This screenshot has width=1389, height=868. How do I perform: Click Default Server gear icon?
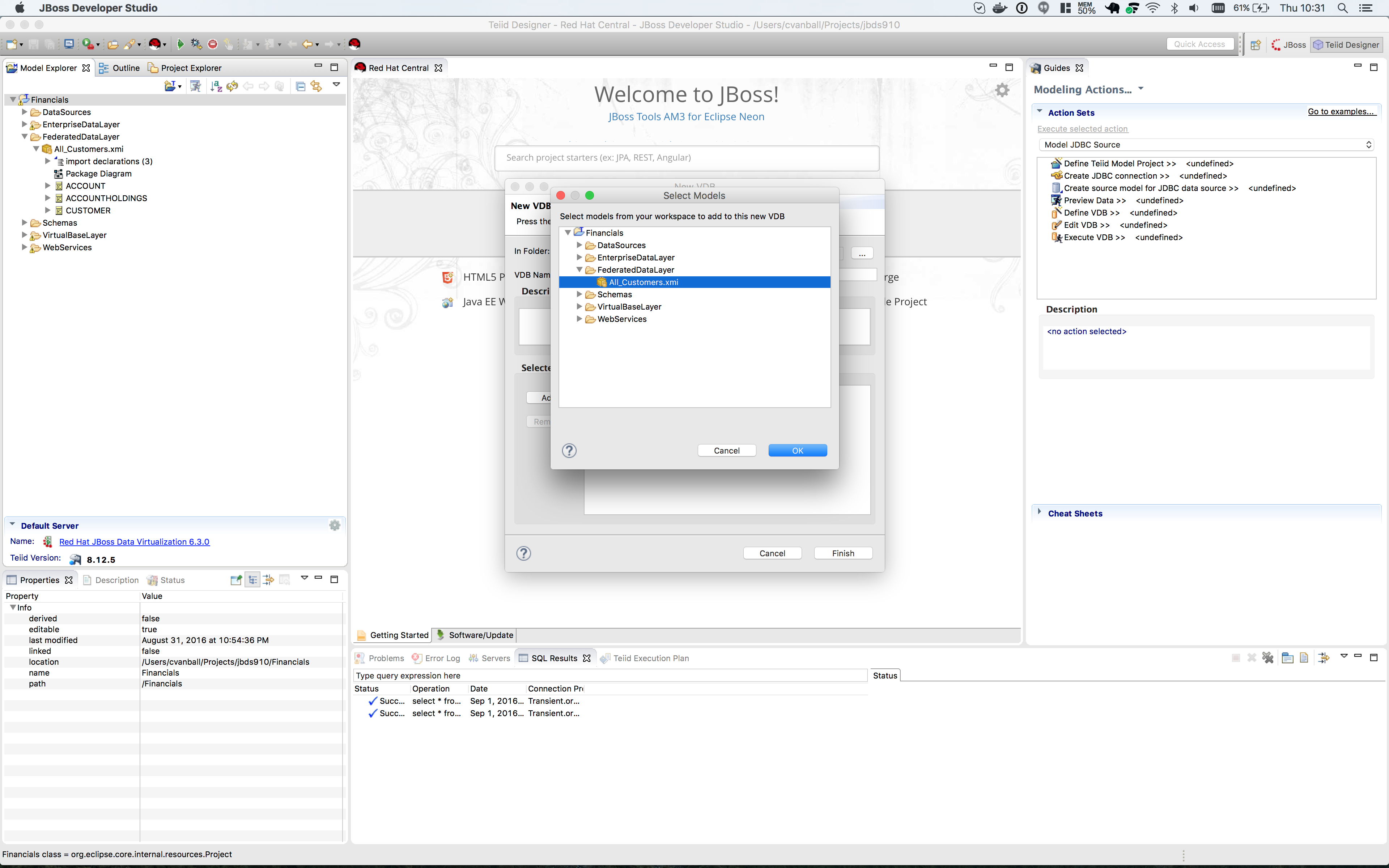click(335, 525)
